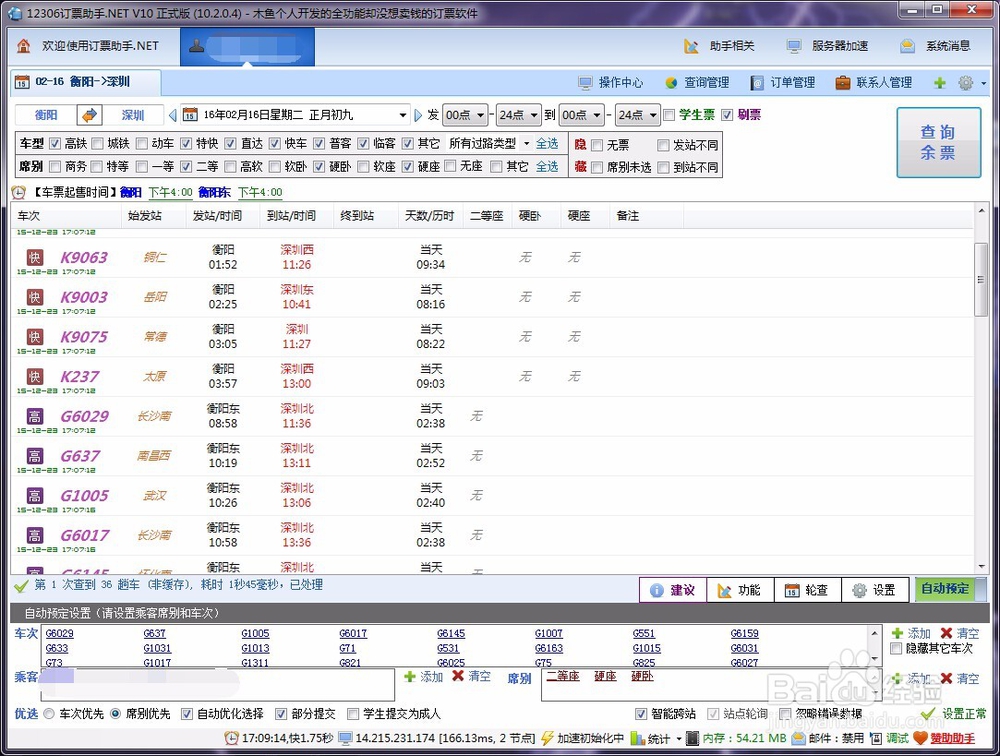This screenshot has width=1000, height=756.
Task: Open the calendar icon beside the date field
Action: (189, 115)
